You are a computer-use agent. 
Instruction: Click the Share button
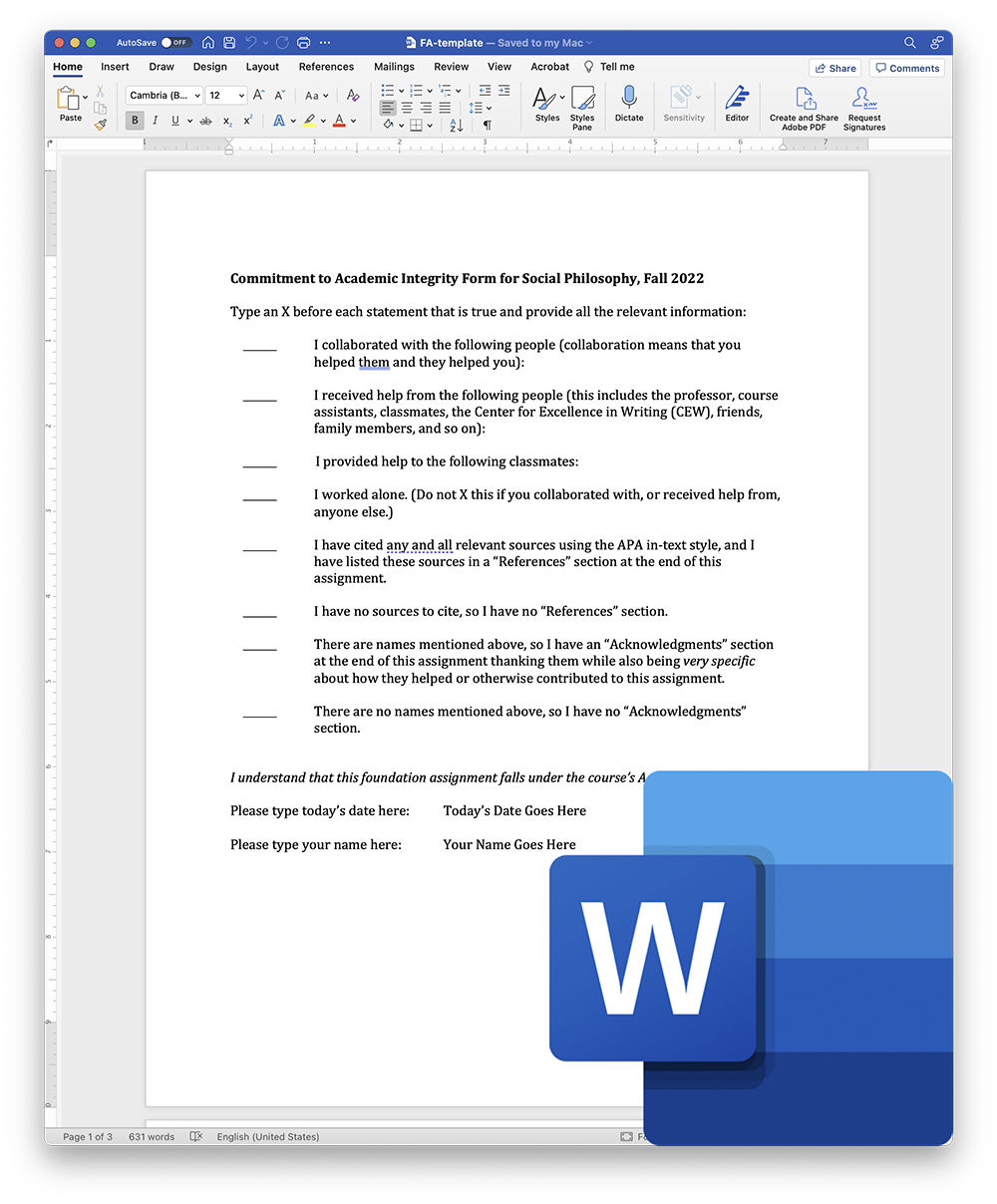pos(835,68)
